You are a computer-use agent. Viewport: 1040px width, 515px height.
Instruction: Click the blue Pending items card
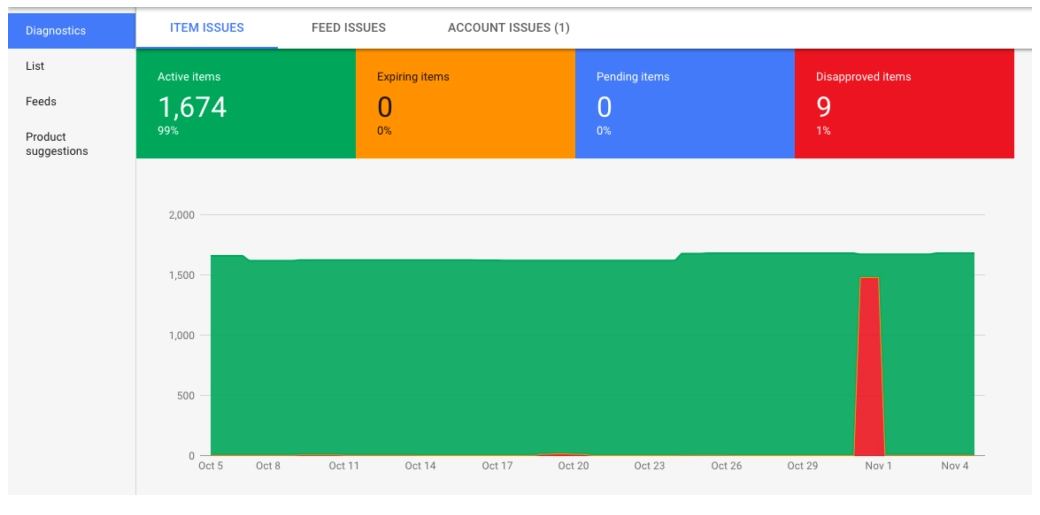(x=684, y=104)
